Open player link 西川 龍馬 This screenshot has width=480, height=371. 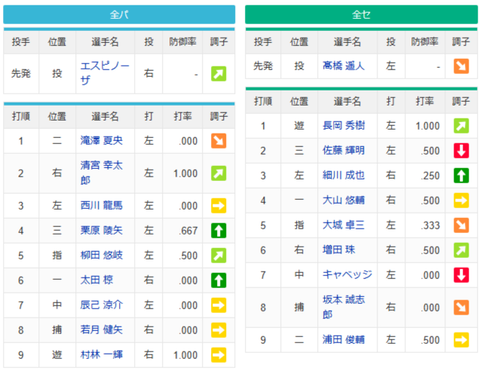tap(101, 205)
